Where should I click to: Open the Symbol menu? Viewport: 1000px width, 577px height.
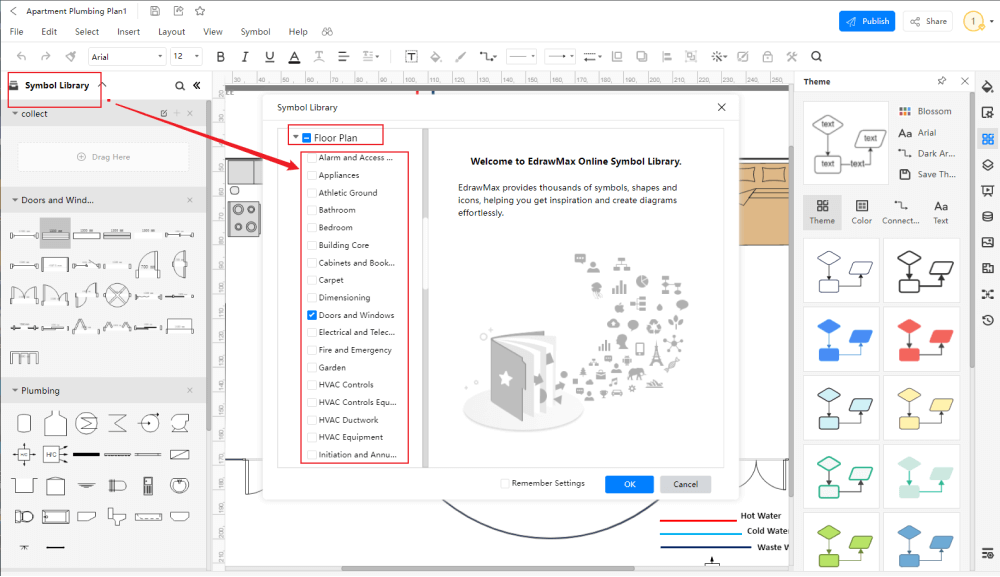click(255, 31)
